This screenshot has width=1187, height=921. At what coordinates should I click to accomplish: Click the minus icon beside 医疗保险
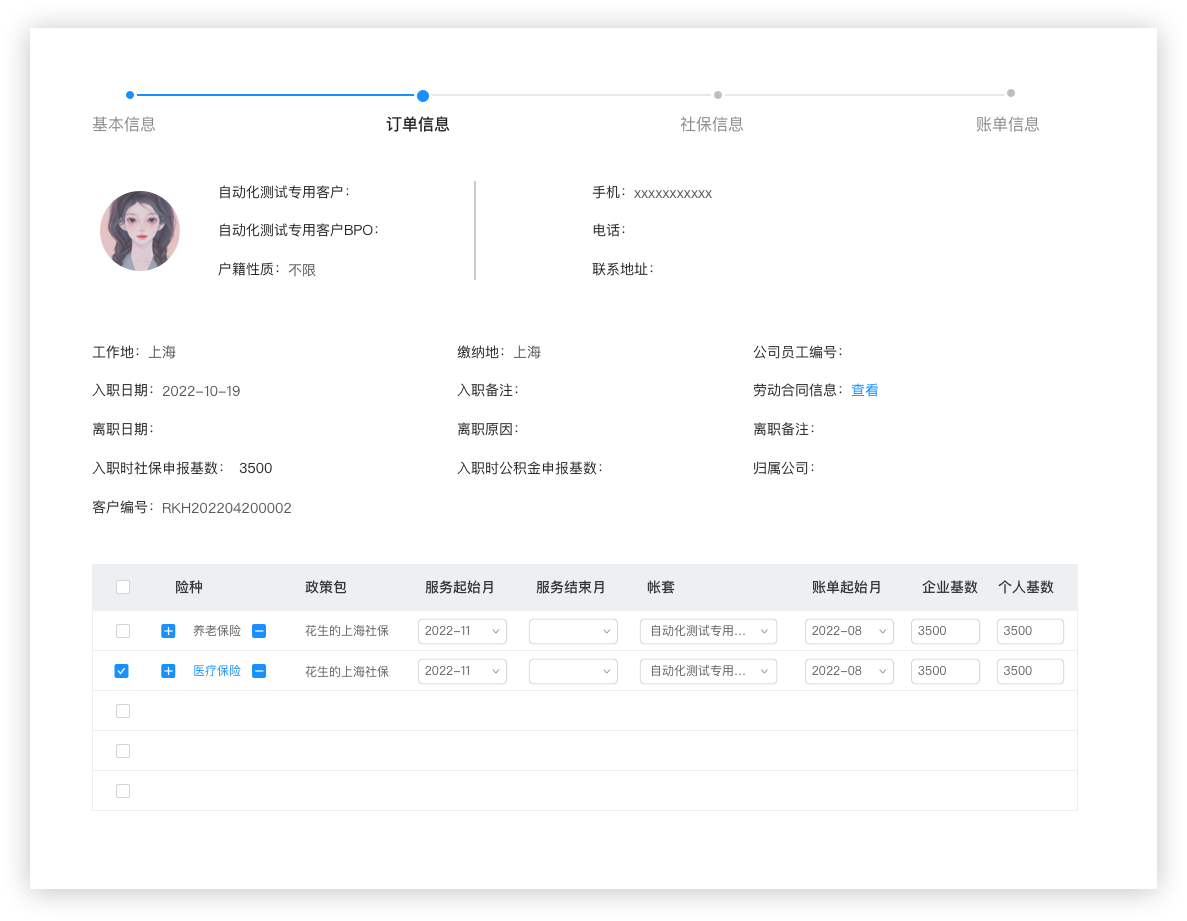tap(259, 671)
